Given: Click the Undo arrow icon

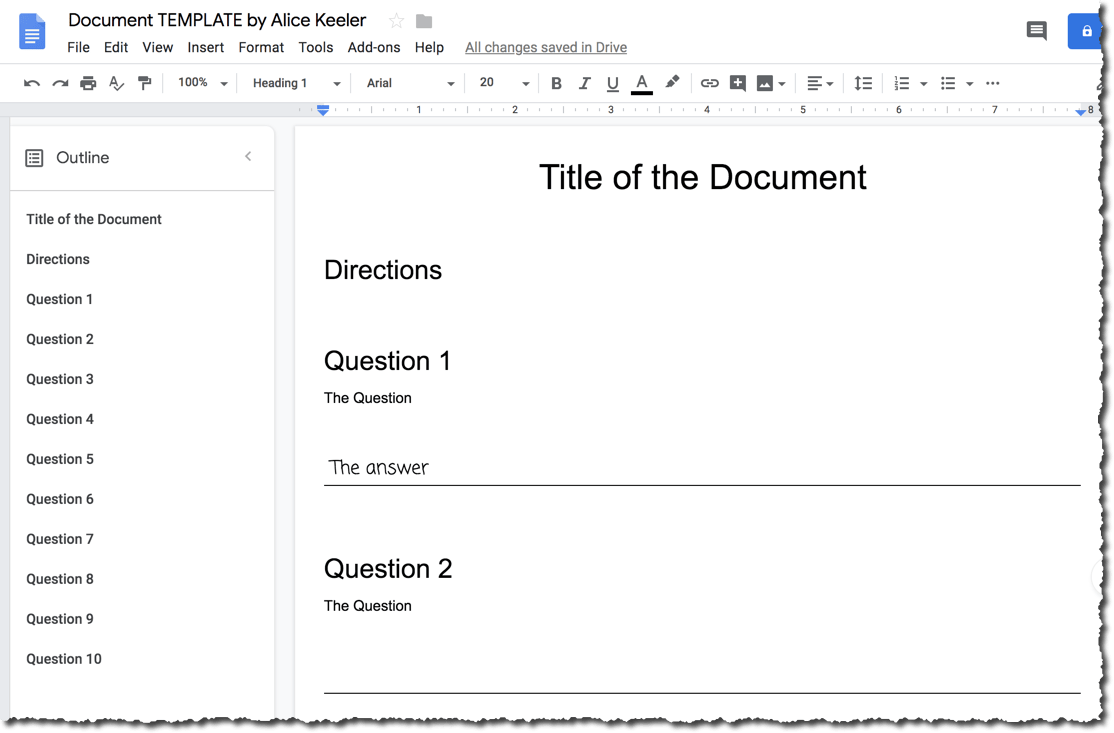Looking at the screenshot, I should pyautogui.click(x=31, y=83).
